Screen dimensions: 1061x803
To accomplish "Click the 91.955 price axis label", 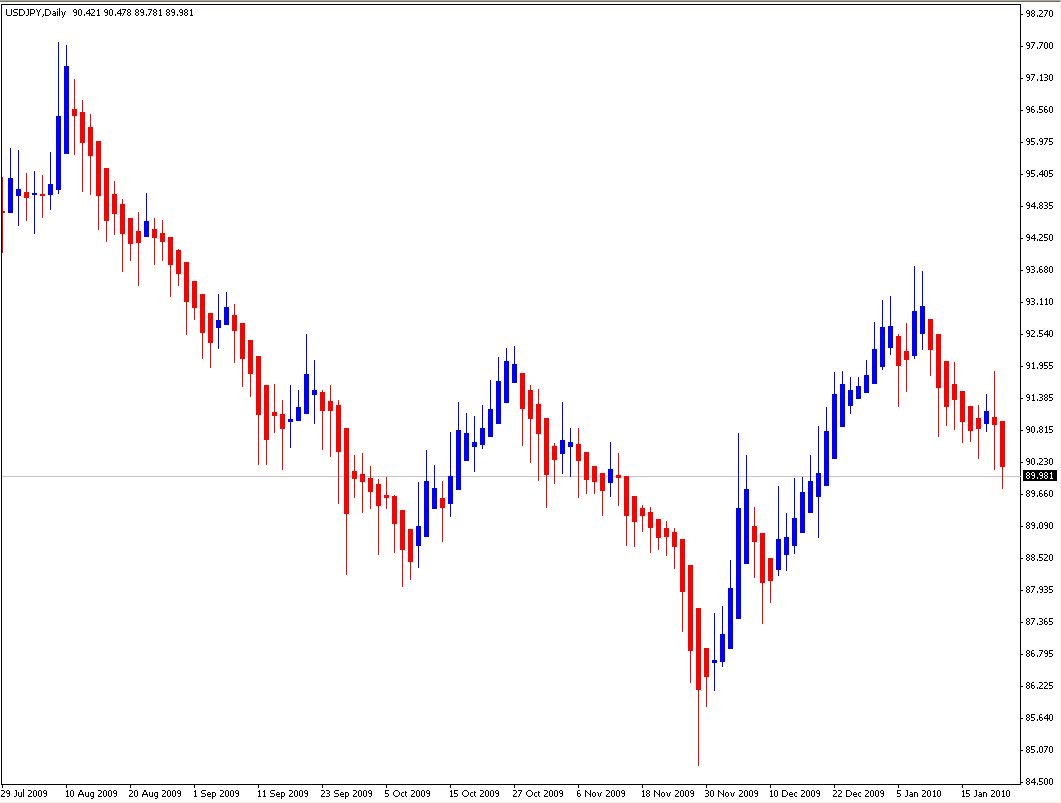I will point(1039,365).
